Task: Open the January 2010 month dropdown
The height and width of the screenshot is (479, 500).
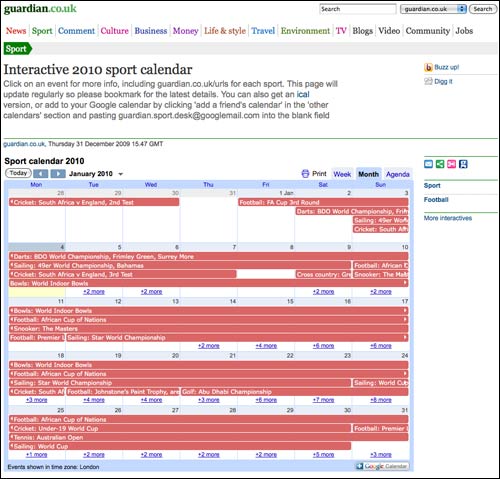Action: click(x=121, y=174)
